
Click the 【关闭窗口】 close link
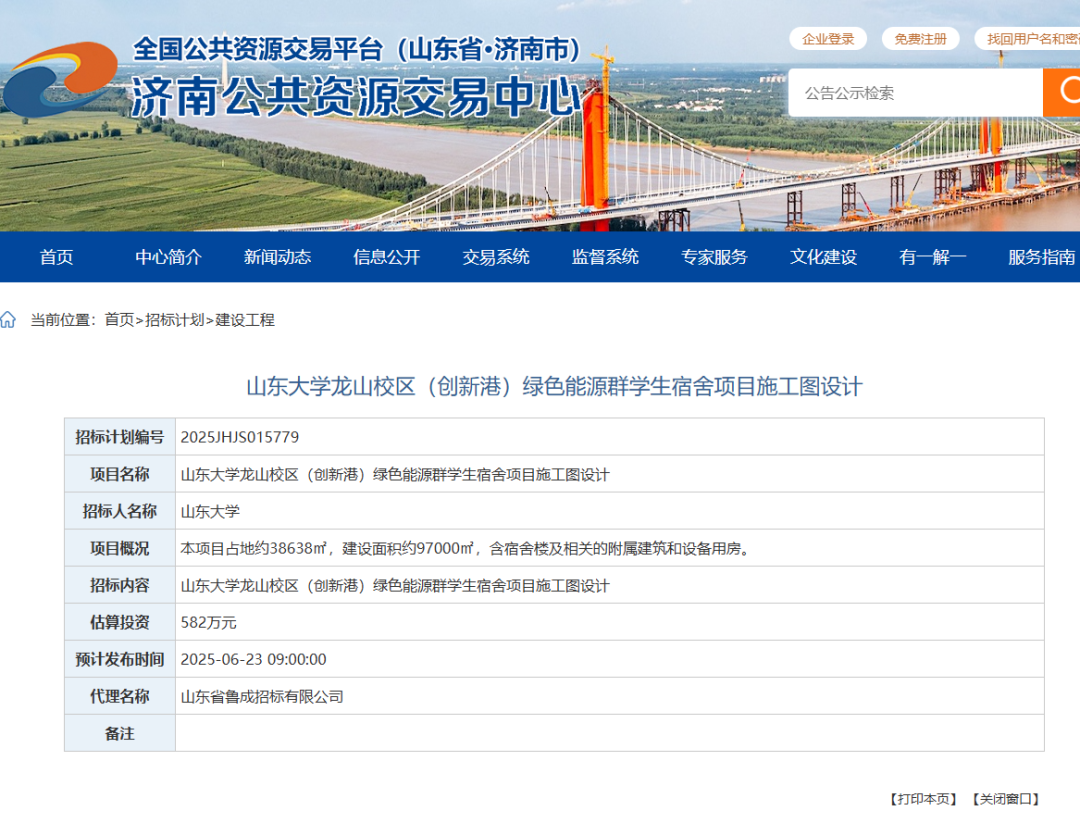1006,799
